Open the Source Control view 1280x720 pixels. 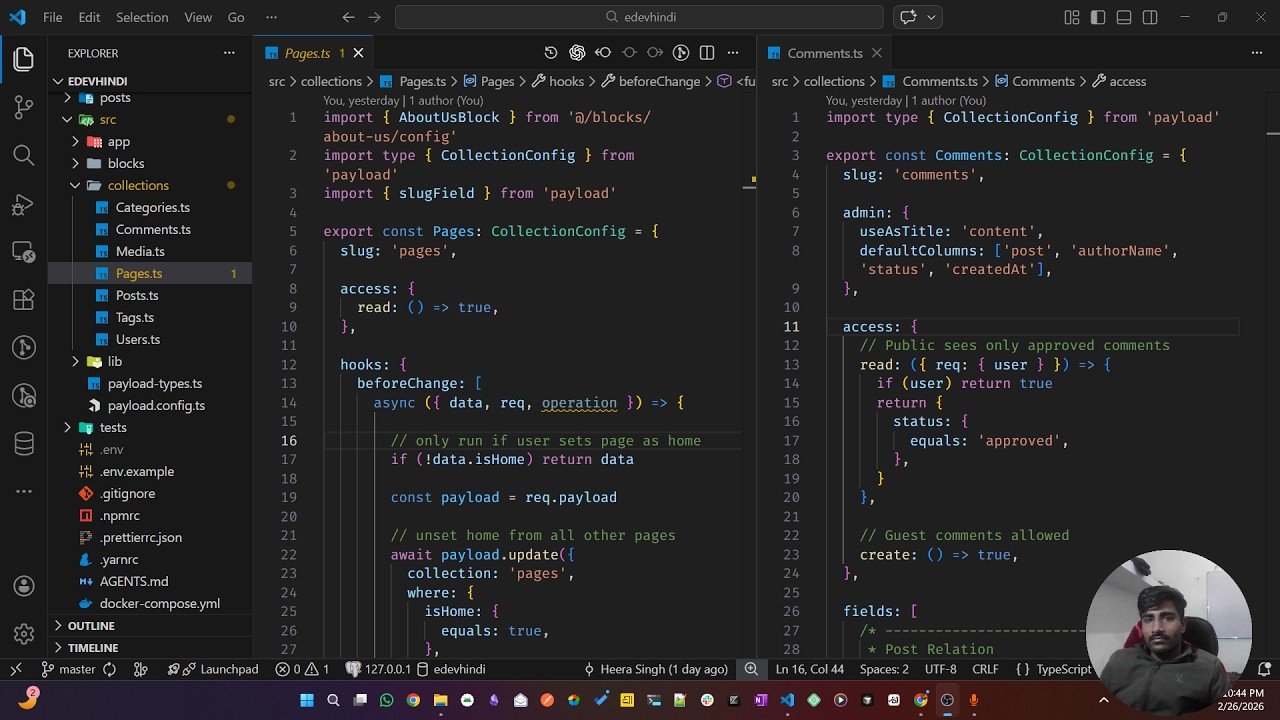point(24,107)
